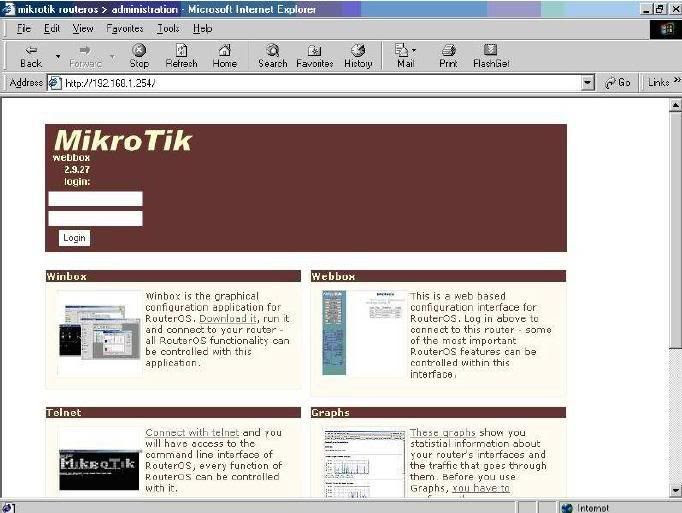
Task: Click the username login field
Action: pos(95,199)
